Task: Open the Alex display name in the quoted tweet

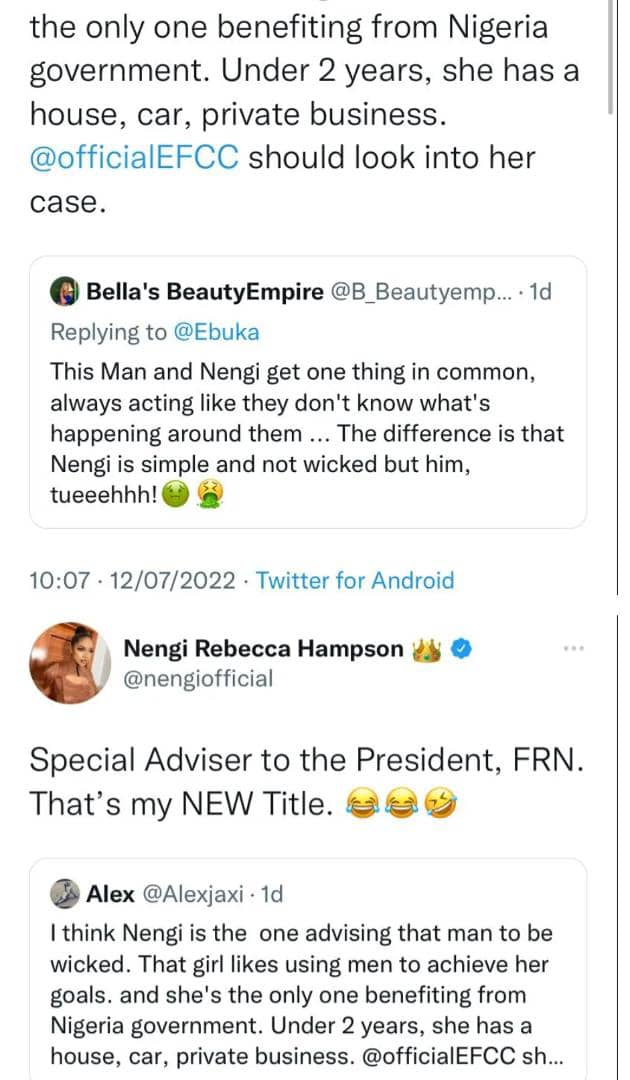Action: [110, 893]
